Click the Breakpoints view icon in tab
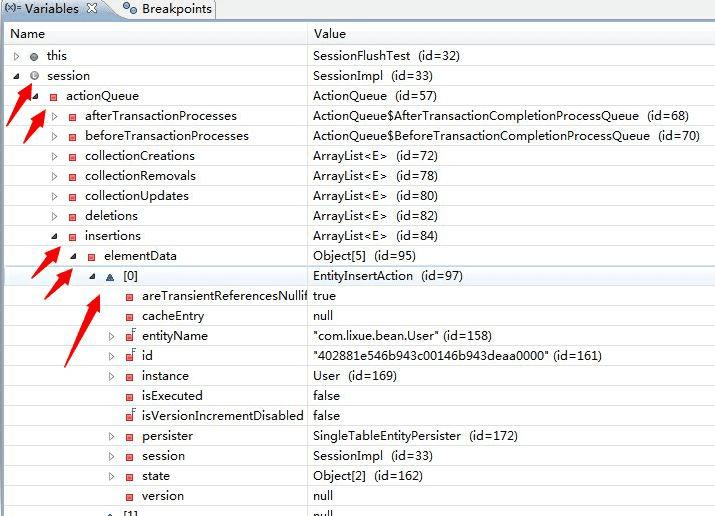This screenshot has height=516, width=715. (x=130, y=8)
